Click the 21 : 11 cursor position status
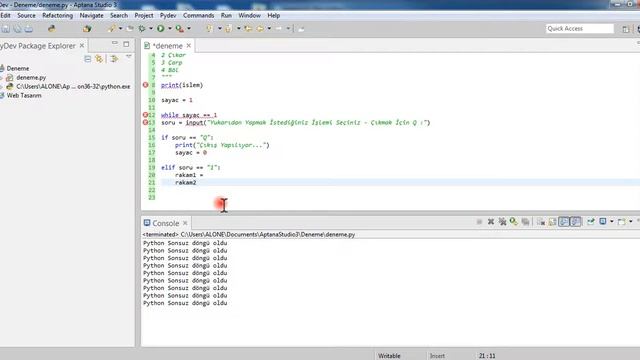640x360 pixels. pyautogui.click(x=487, y=356)
